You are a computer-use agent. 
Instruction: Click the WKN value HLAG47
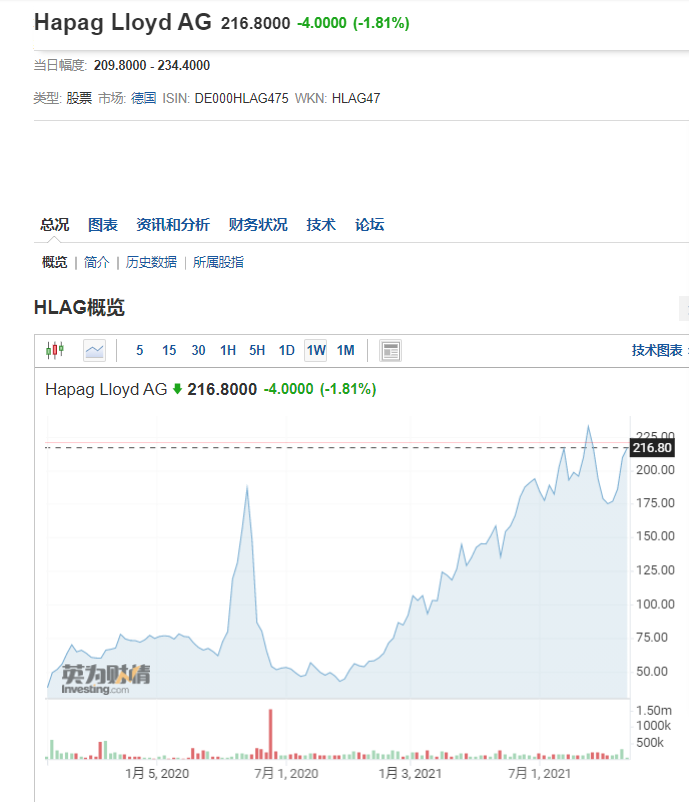[x=356, y=98]
